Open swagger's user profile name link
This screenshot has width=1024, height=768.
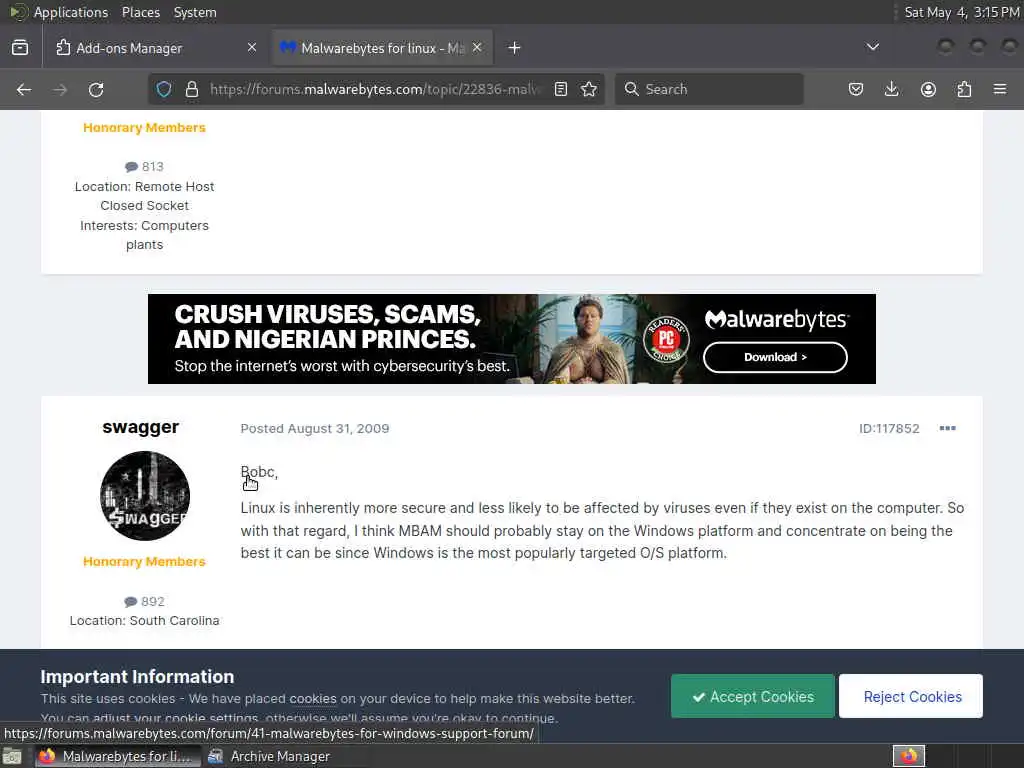[x=141, y=427]
